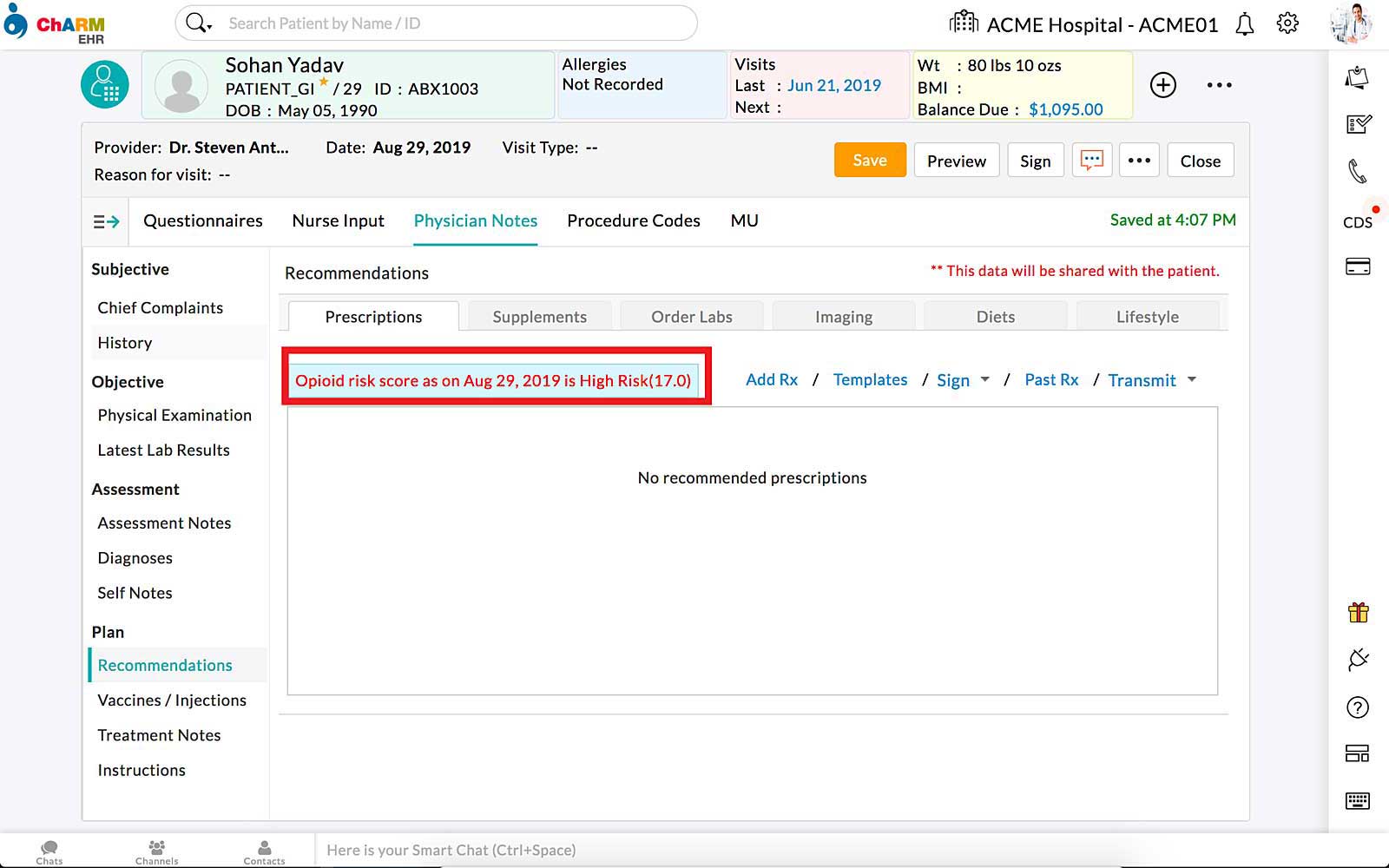Open the keyboard shortcuts icon
Image resolution: width=1389 pixels, height=868 pixels.
coord(1358,800)
